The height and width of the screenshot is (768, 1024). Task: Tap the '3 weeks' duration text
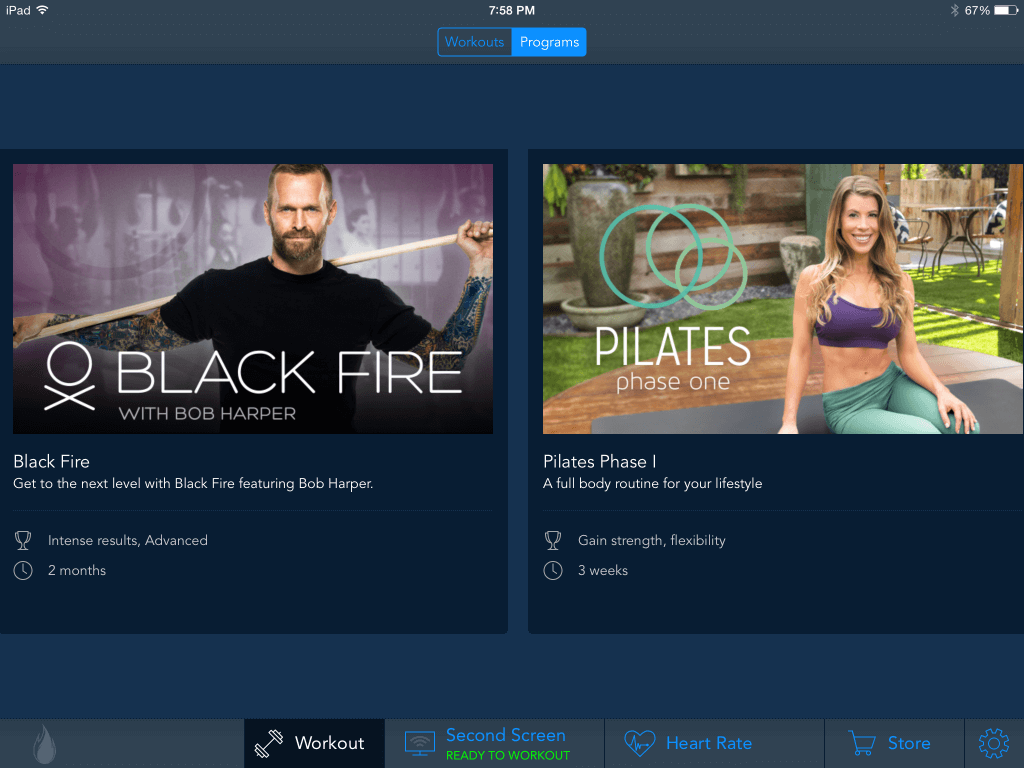click(602, 570)
